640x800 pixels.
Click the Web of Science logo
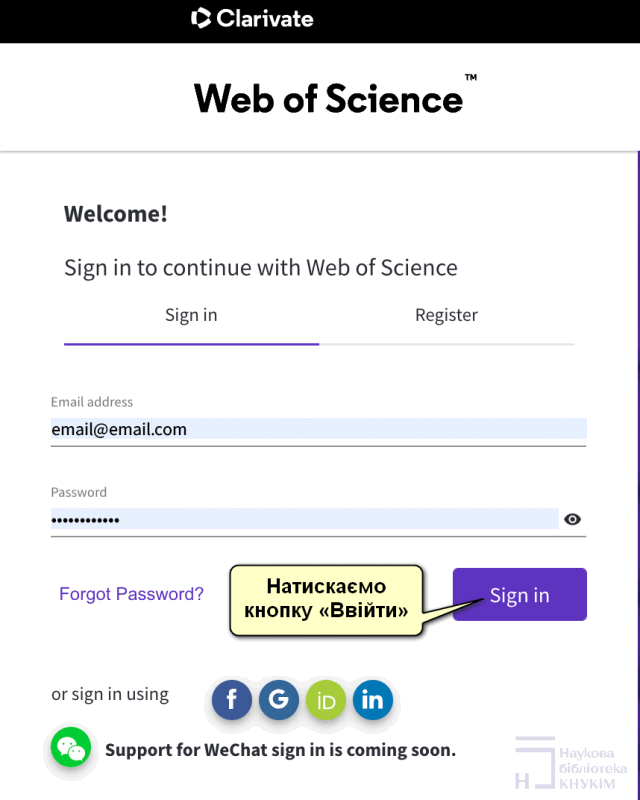click(x=330, y=98)
